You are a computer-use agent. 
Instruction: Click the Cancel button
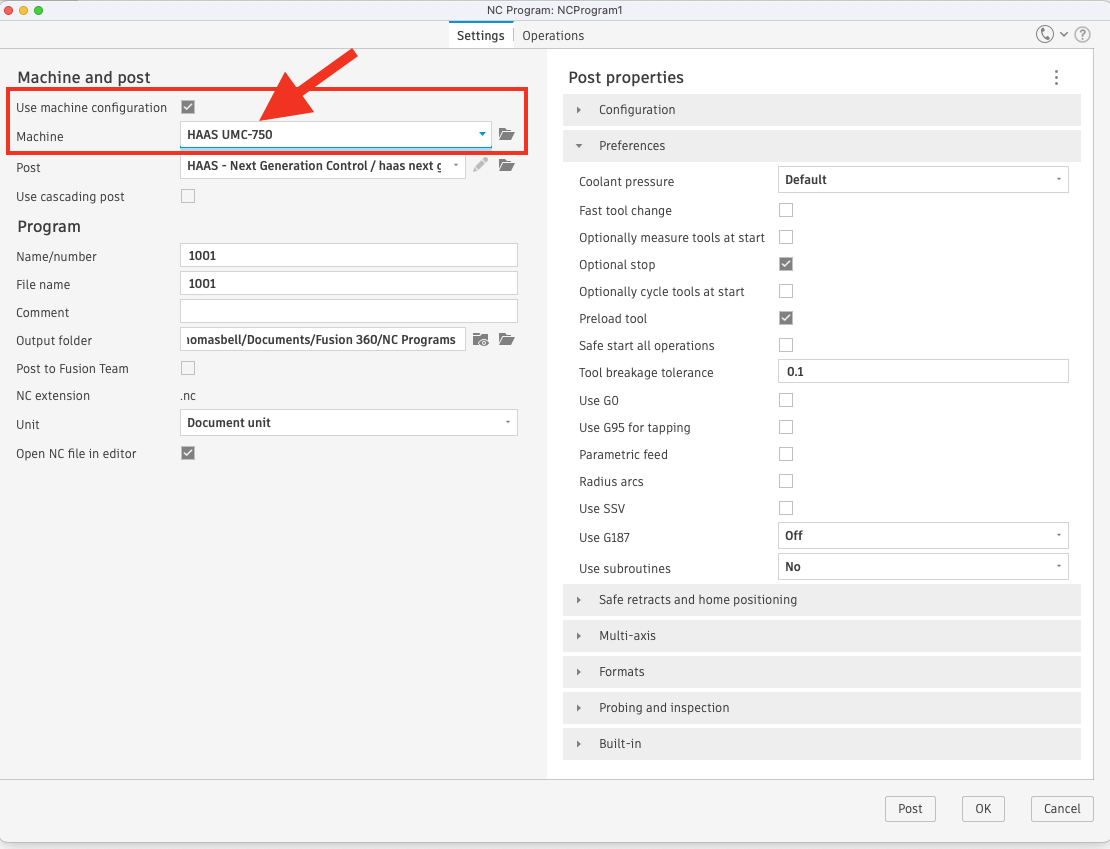click(x=1062, y=809)
